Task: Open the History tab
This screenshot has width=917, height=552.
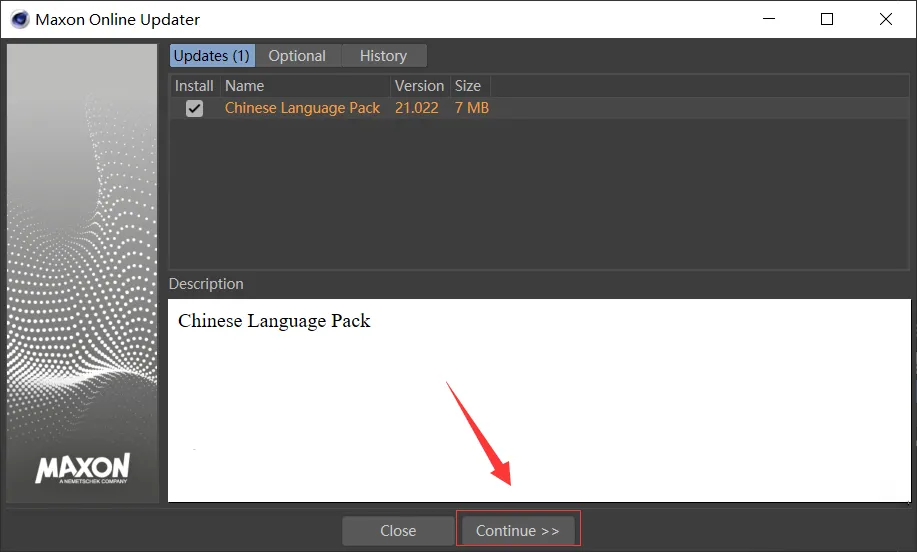Action: tap(384, 56)
